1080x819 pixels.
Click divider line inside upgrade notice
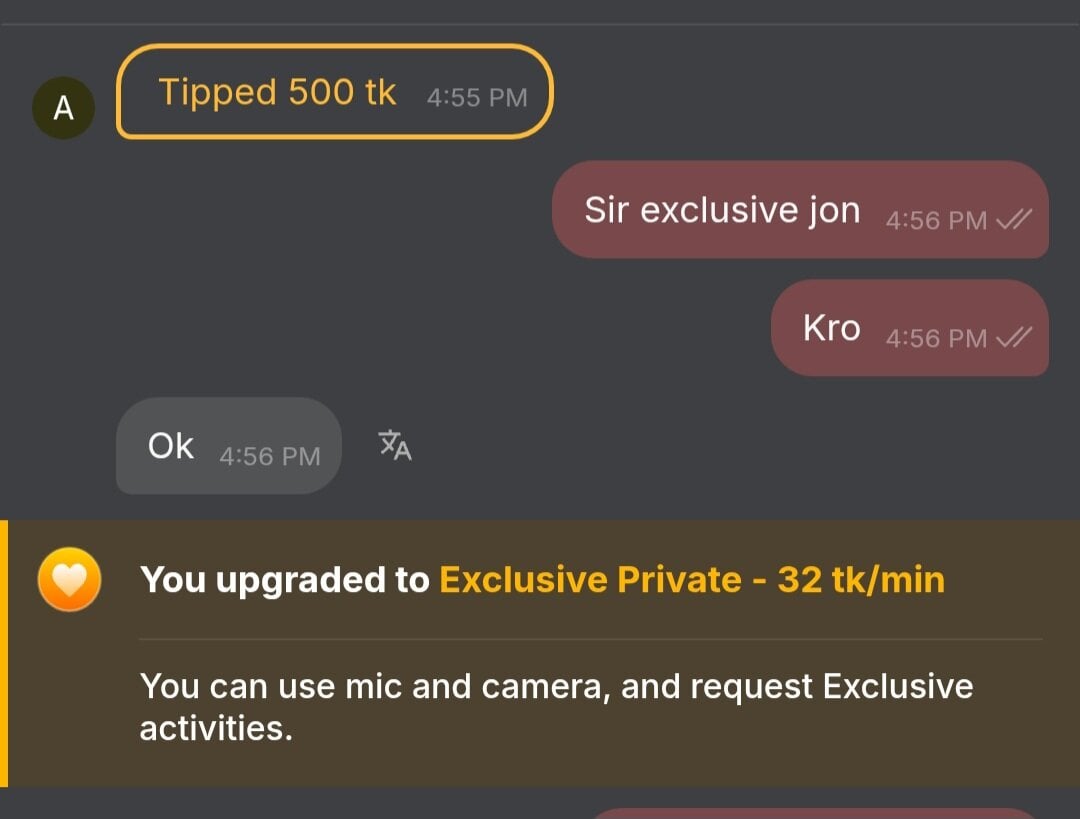pos(590,639)
